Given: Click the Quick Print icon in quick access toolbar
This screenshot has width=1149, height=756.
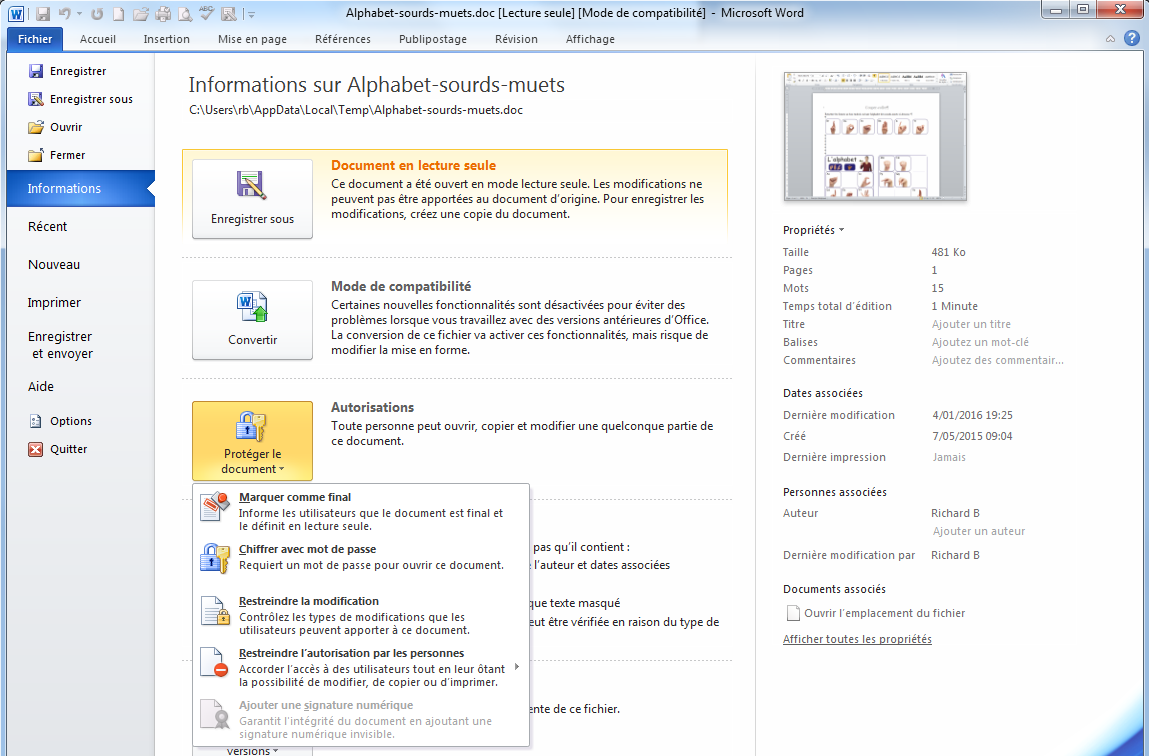Looking at the screenshot, I should click(x=163, y=13).
